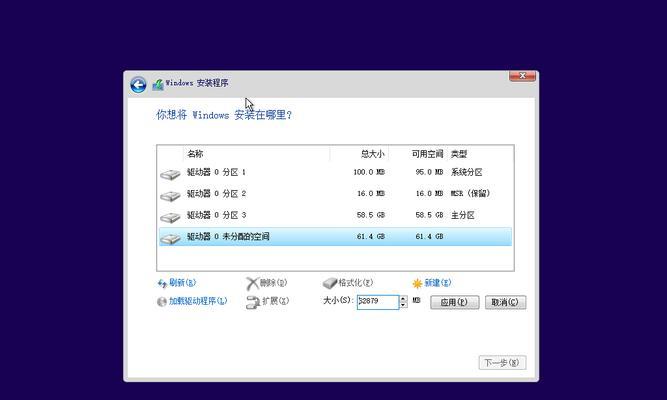Select row 驱动器 0 分区 2
Screen dimensions: 667x400
pyautogui.click(x=335, y=194)
